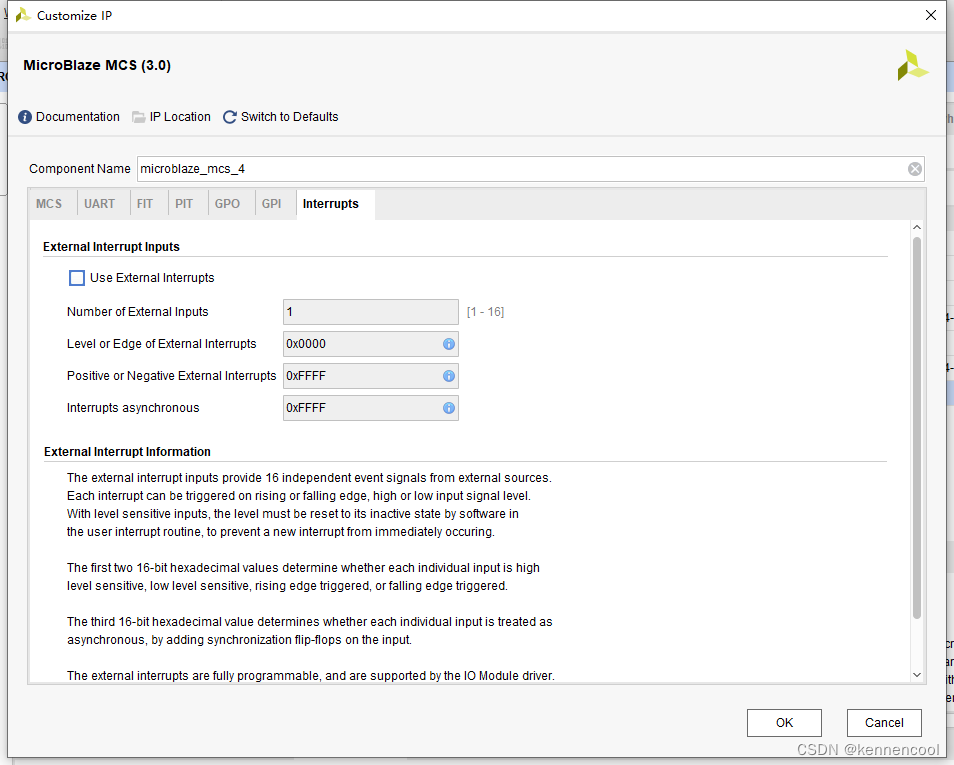Click the Level or Edge of External Interrupts label
The width and height of the screenshot is (954, 765).
click(x=162, y=344)
